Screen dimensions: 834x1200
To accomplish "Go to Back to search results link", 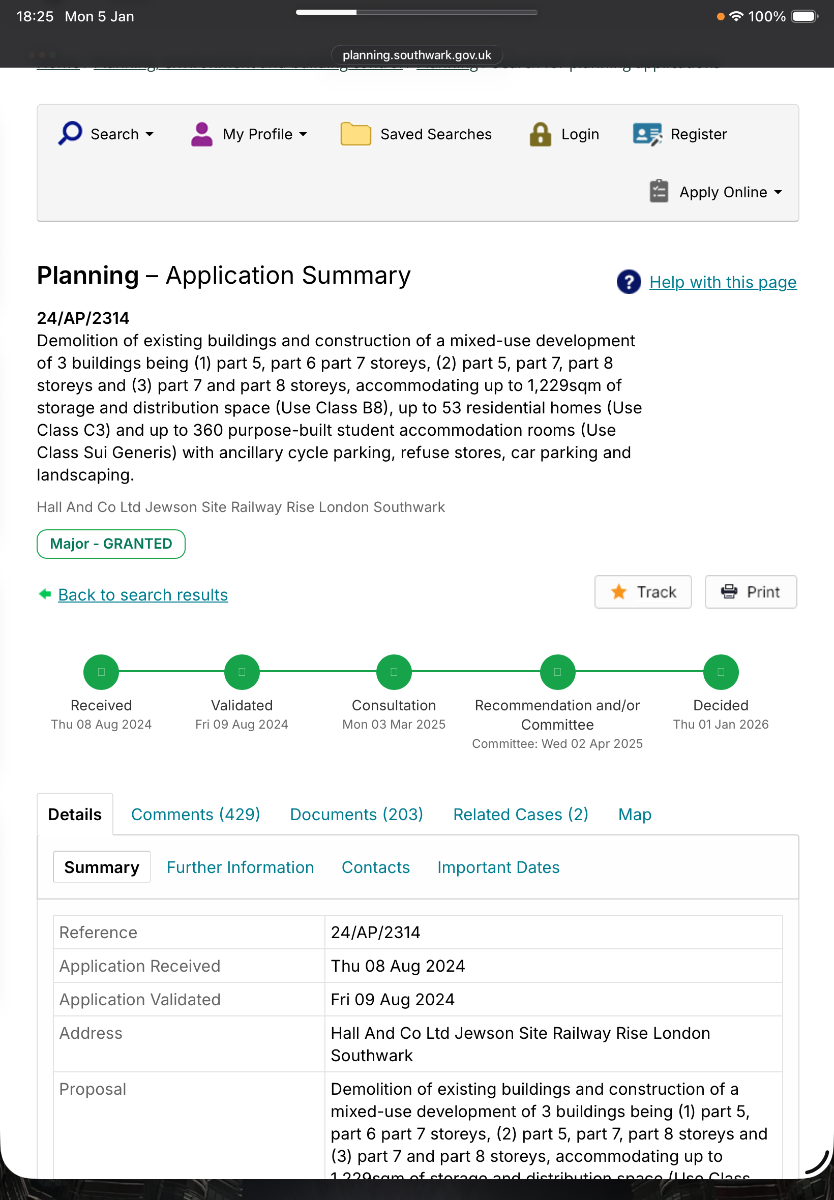I will 143,595.
